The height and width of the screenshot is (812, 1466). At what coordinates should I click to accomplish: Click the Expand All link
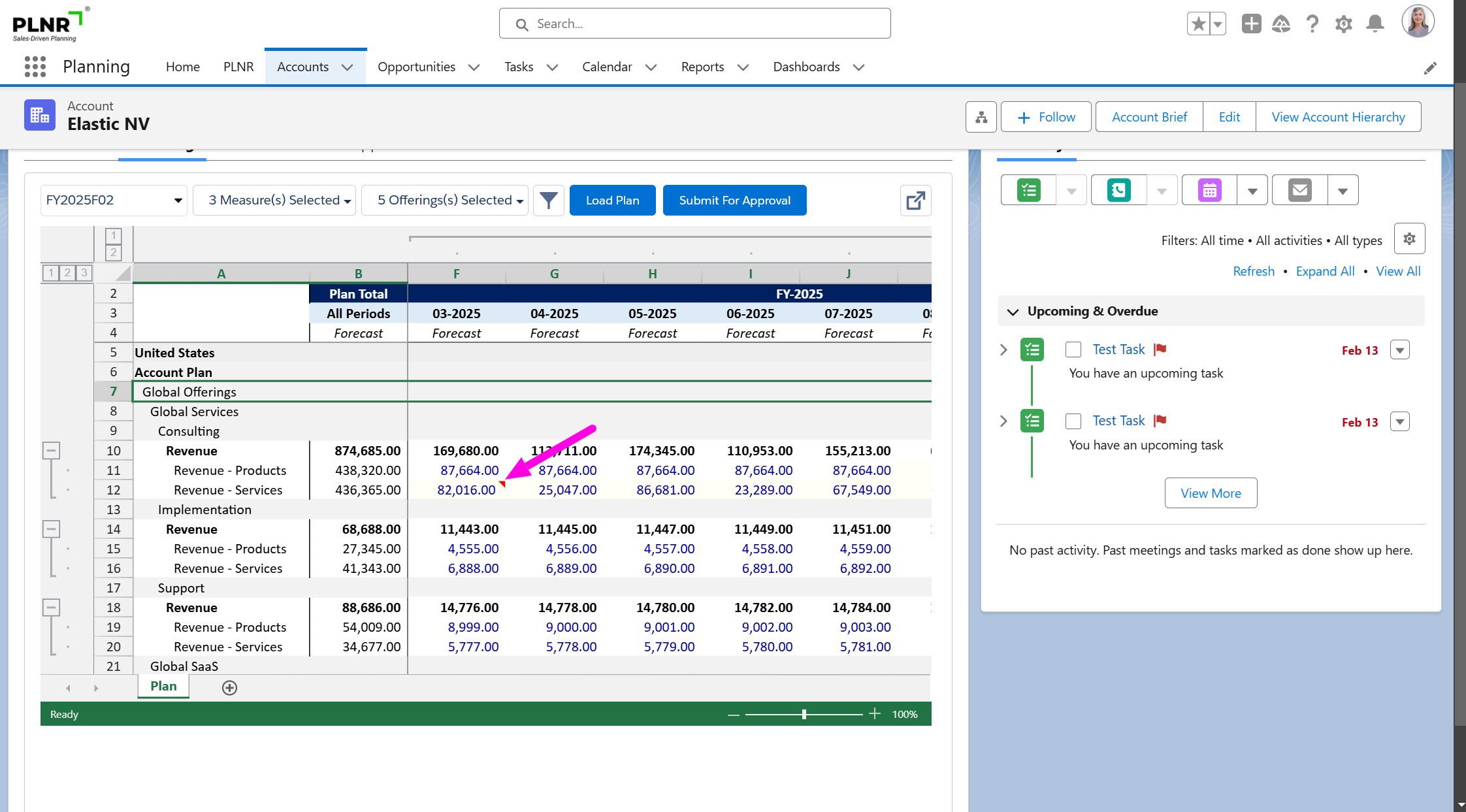1324,271
